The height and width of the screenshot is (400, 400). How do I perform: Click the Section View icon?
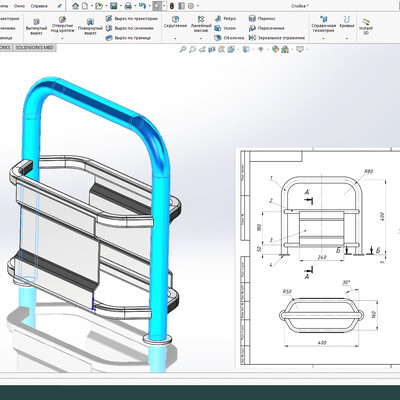[x=211, y=50]
